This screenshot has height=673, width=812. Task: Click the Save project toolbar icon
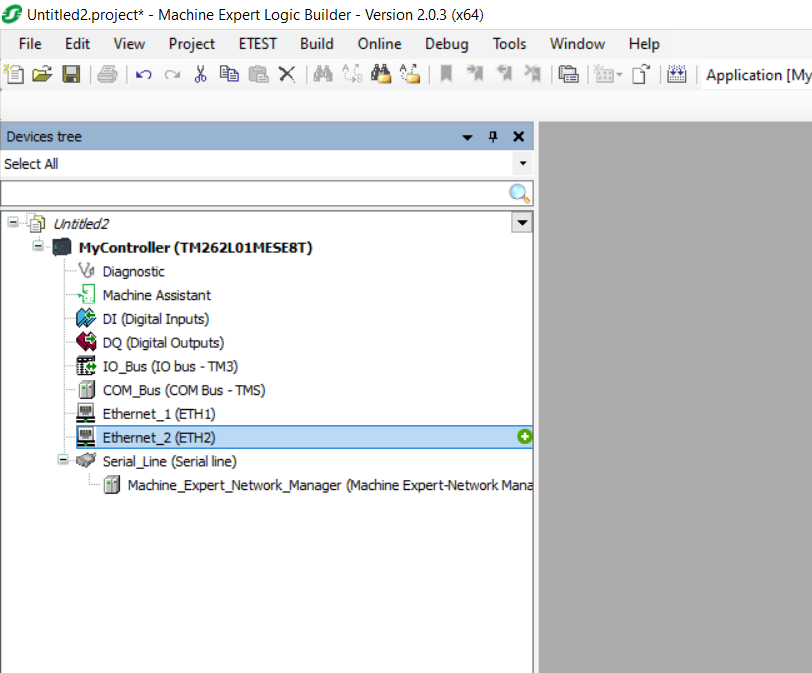[71, 74]
